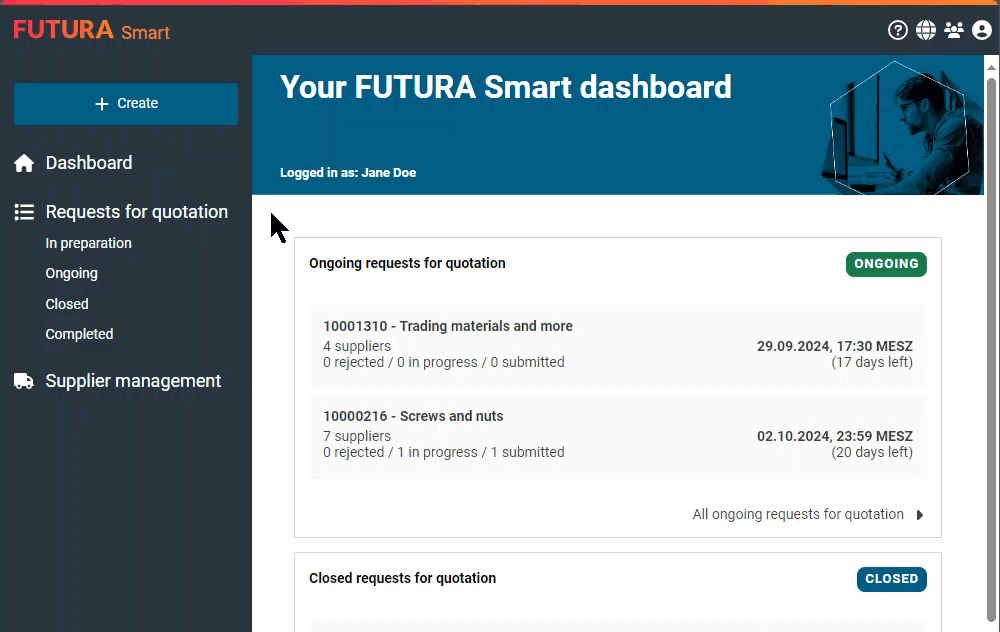The image size is (1000, 632).
Task: Click the Supplier management truck icon
Action: point(24,381)
